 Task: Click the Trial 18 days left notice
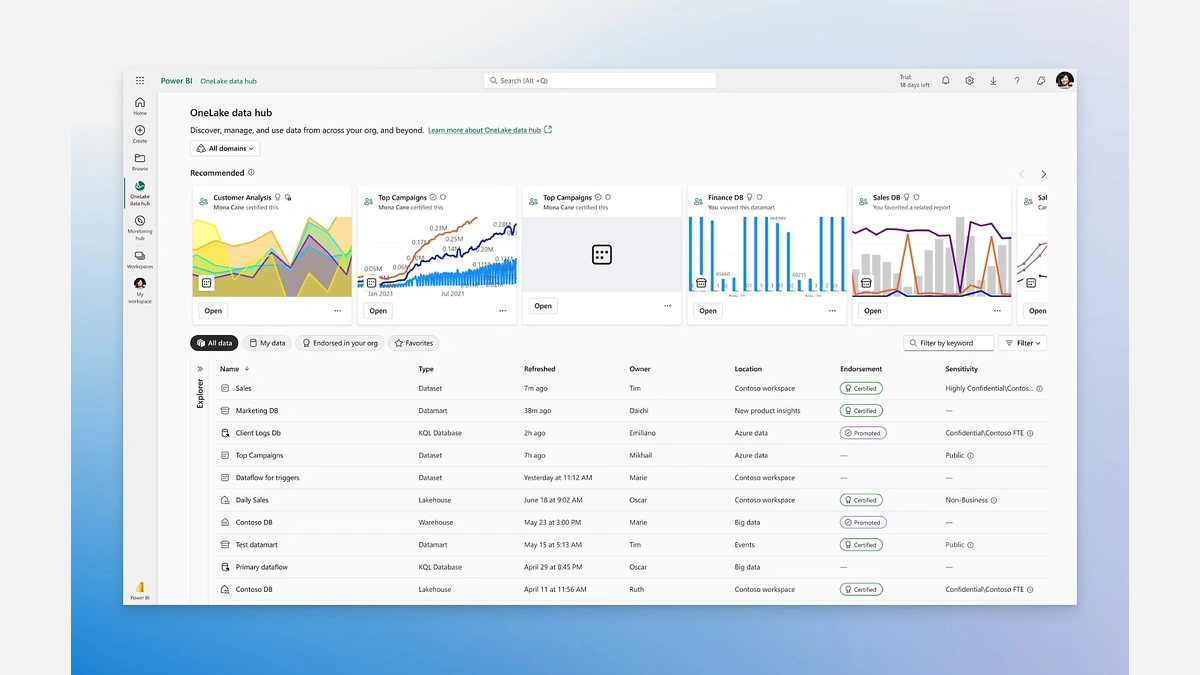click(x=914, y=81)
